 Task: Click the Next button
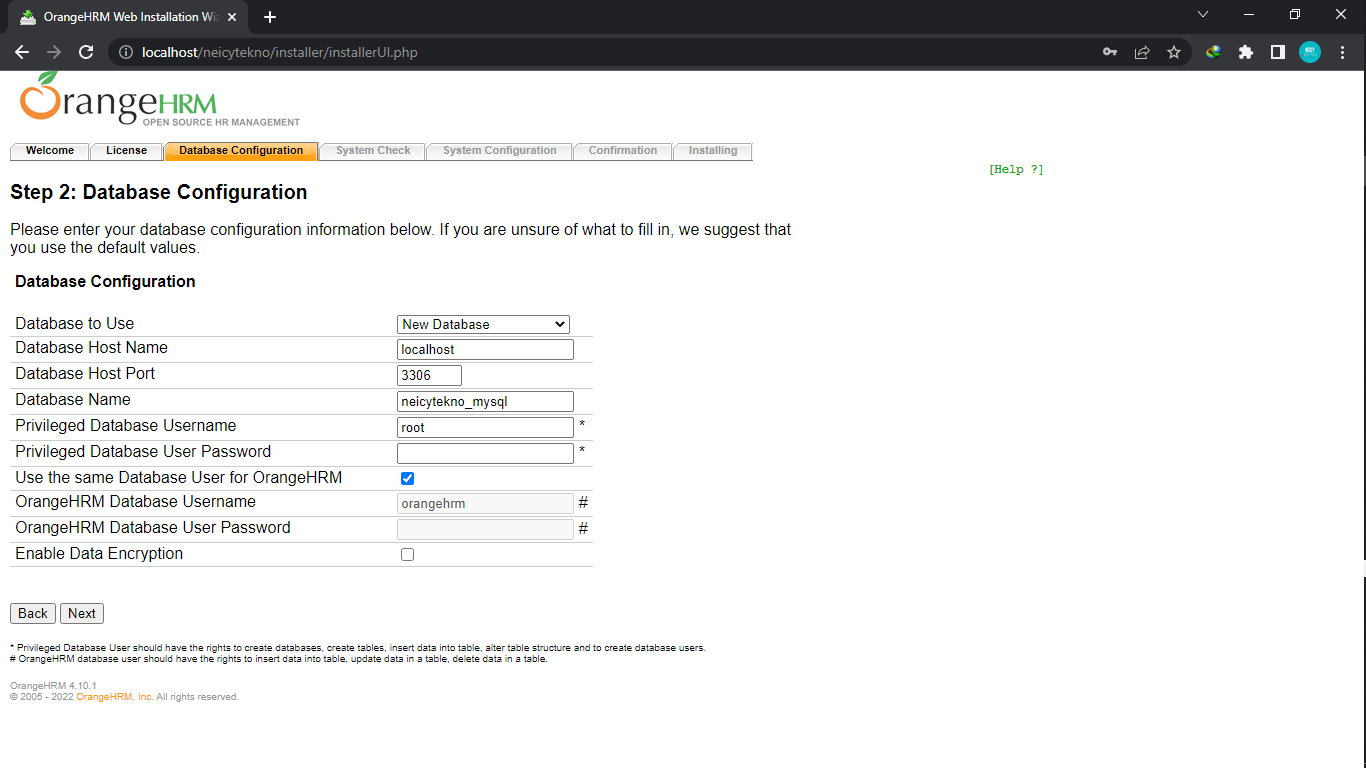[x=82, y=614]
